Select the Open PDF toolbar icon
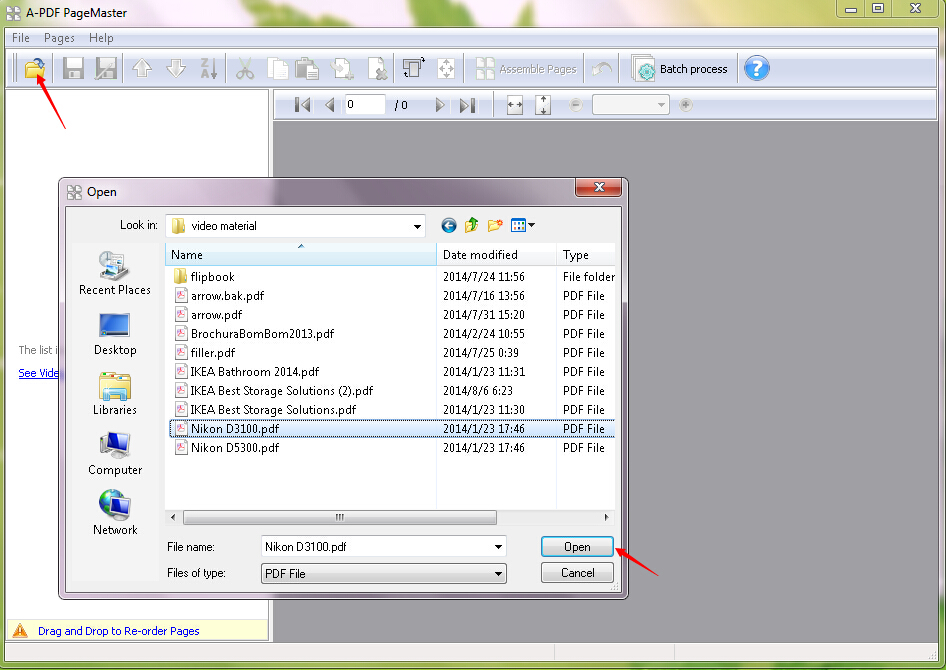Viewport: 946px width, 670px height. coord(34,67)
